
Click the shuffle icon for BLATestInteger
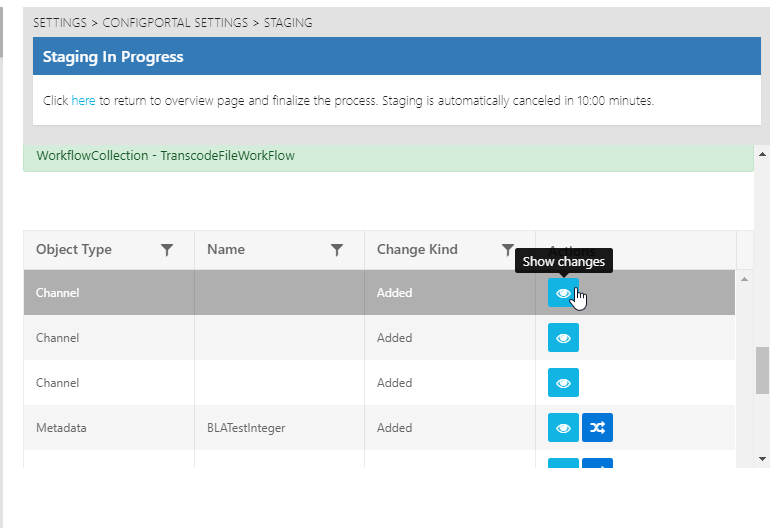coord(597,428)
